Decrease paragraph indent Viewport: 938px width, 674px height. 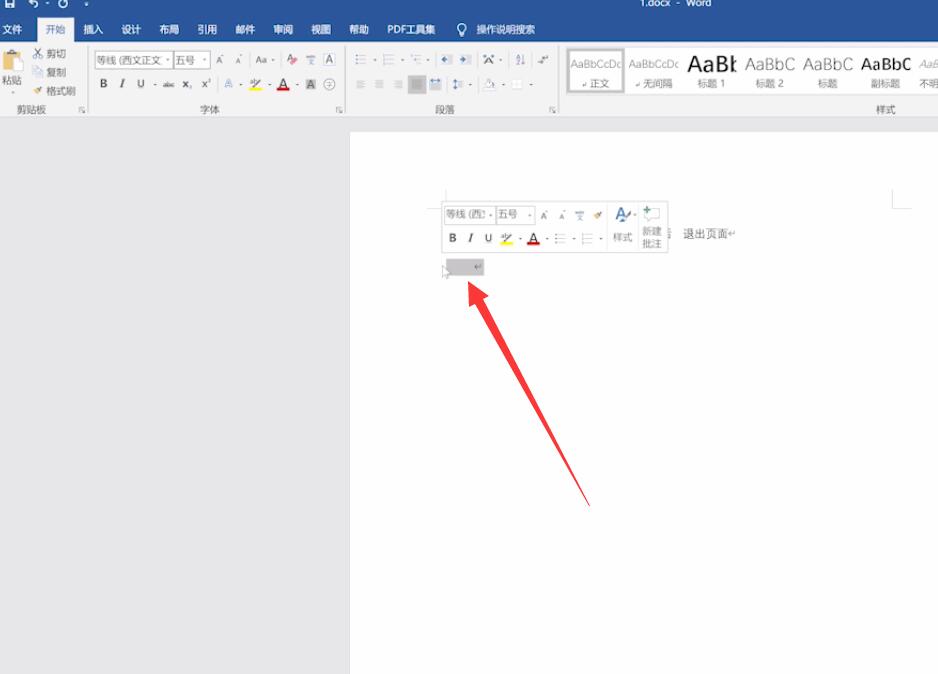click(x=446, y=59)
